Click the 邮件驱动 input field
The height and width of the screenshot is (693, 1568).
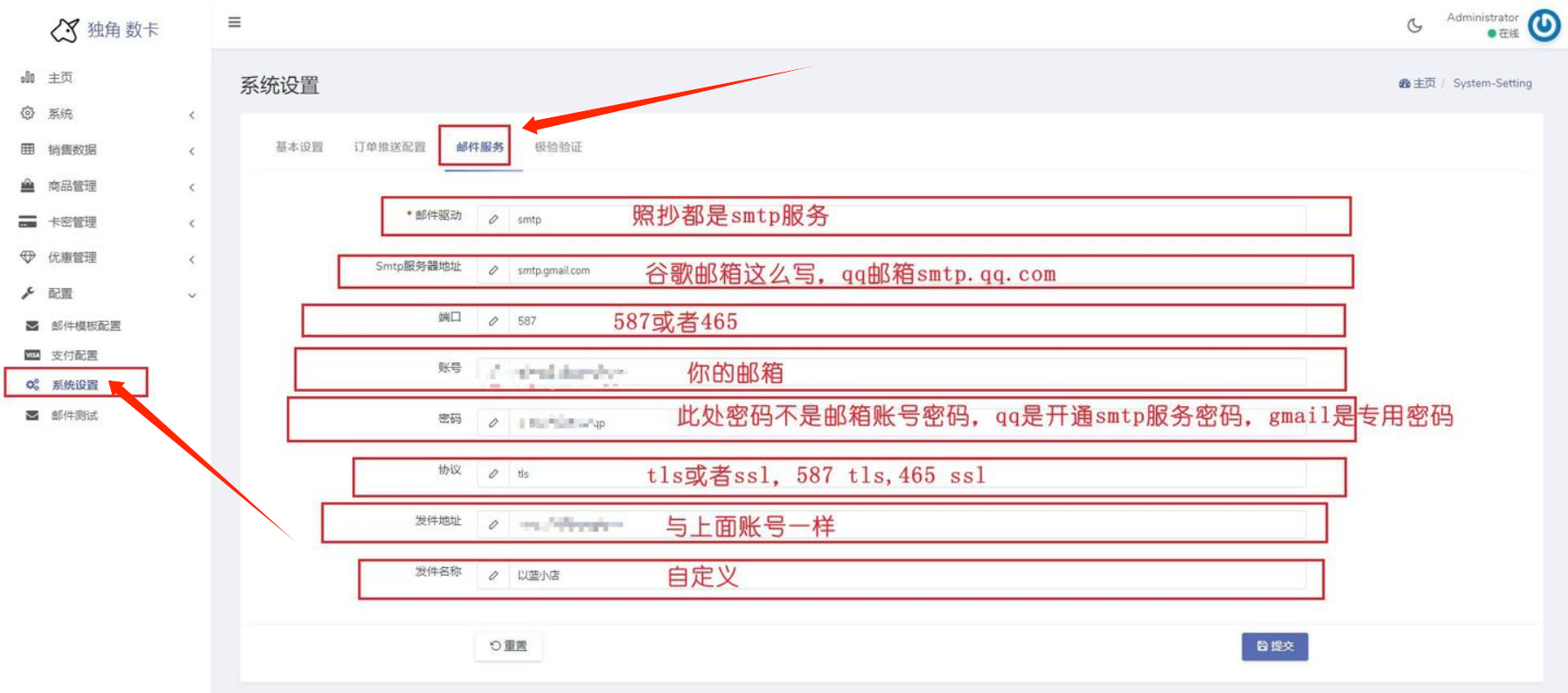click(907, 220)
